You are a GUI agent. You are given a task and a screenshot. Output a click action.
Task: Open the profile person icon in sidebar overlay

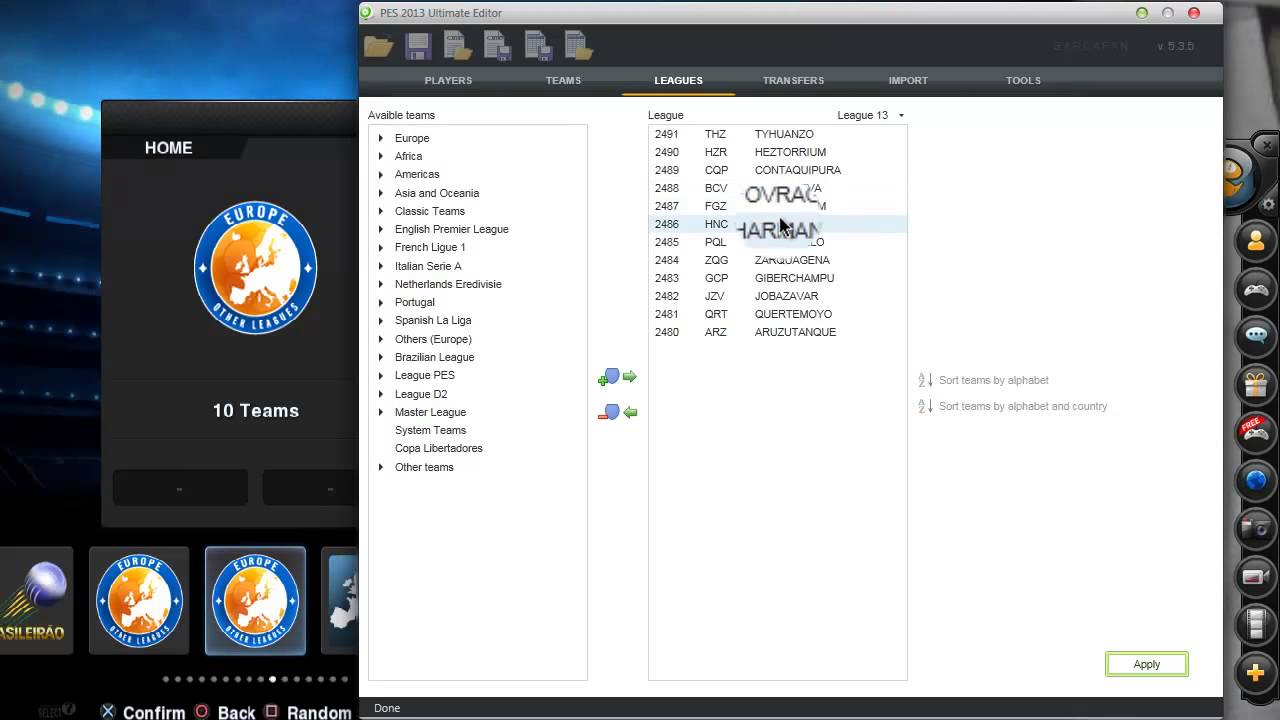1256,241
